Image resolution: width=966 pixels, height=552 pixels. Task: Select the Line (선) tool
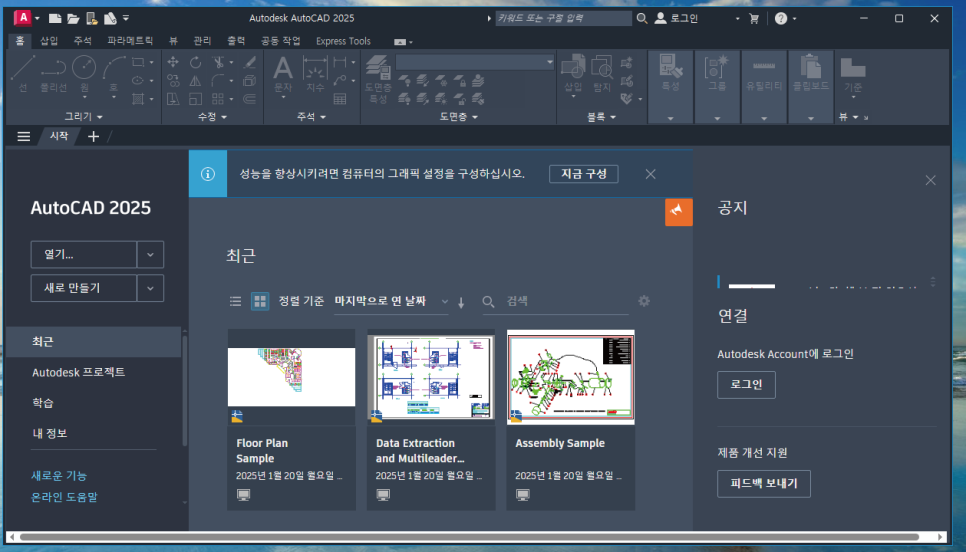click(23, 73)
